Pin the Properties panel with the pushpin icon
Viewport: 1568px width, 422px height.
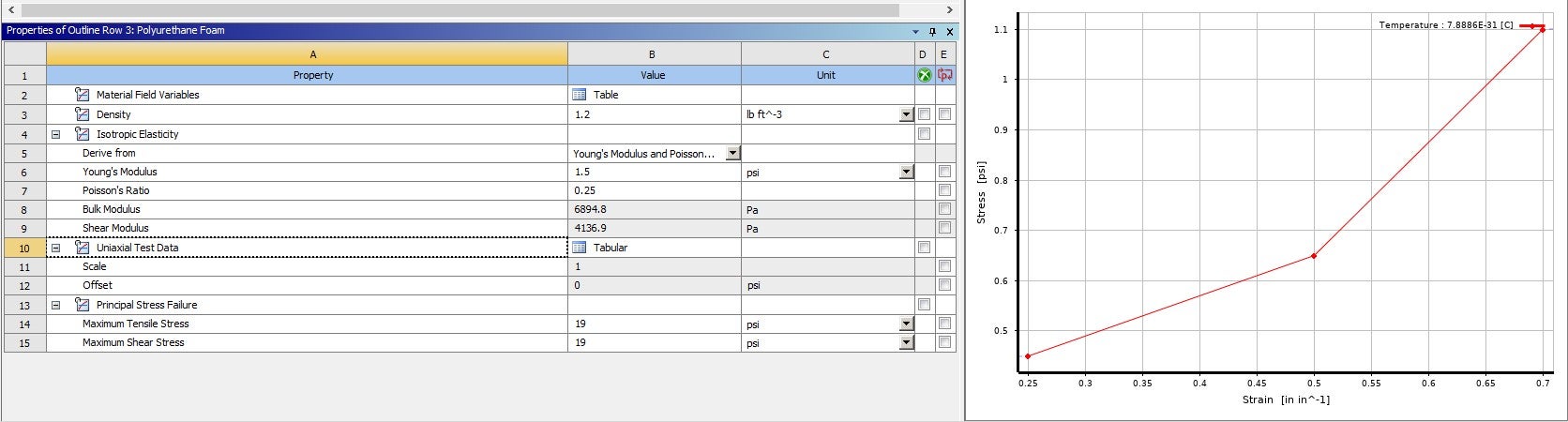(932, 31)
